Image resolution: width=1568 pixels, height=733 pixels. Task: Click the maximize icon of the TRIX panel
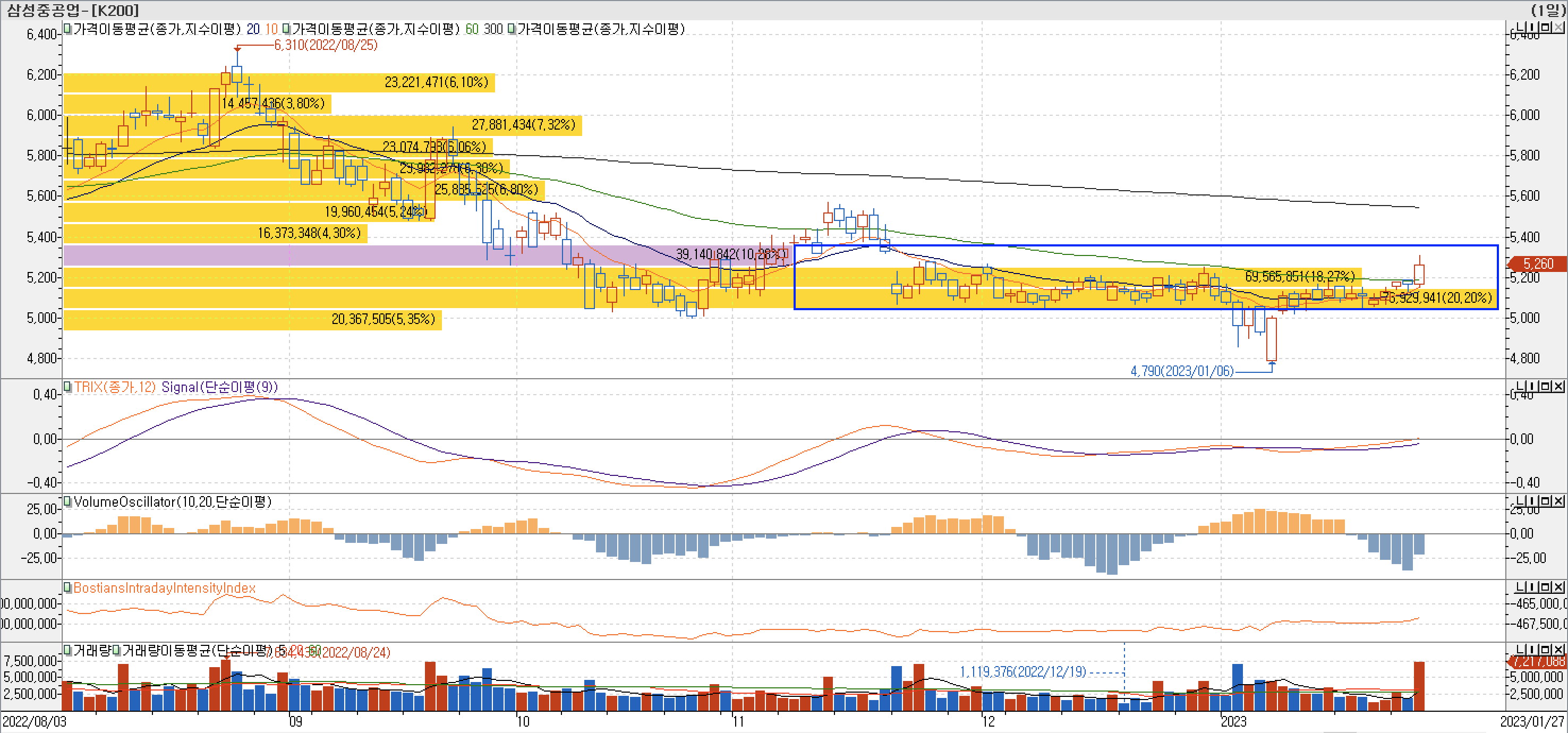[x=1545, y=386]
